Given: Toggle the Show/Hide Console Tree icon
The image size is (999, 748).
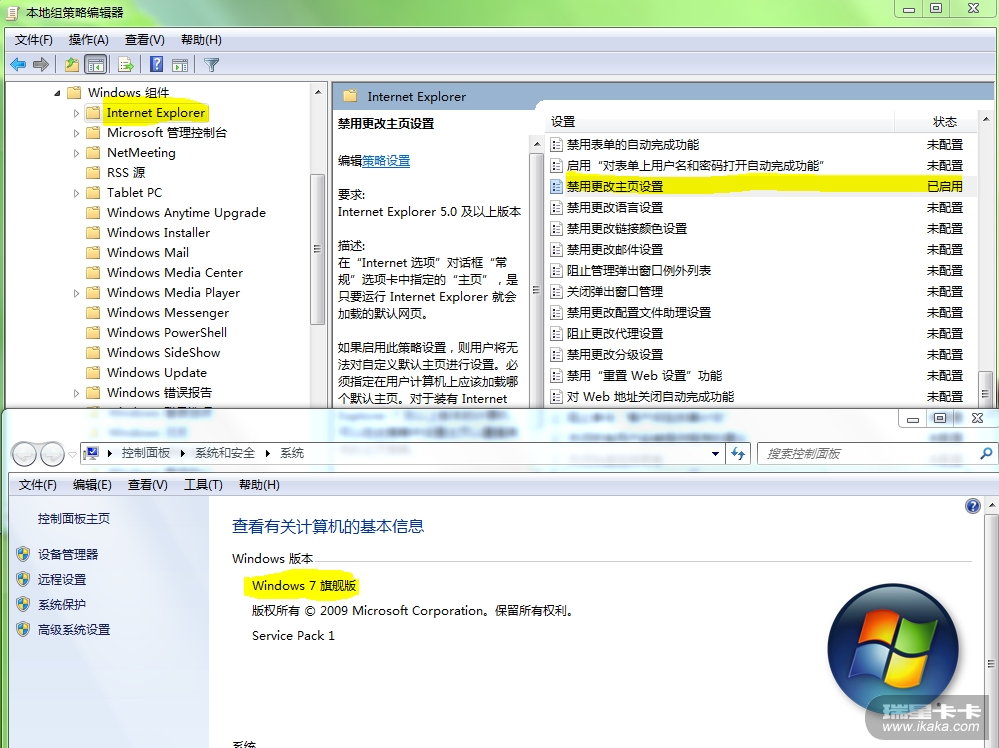Looking at the screenshot, I should pyautogui.click(x=96, y=64).
